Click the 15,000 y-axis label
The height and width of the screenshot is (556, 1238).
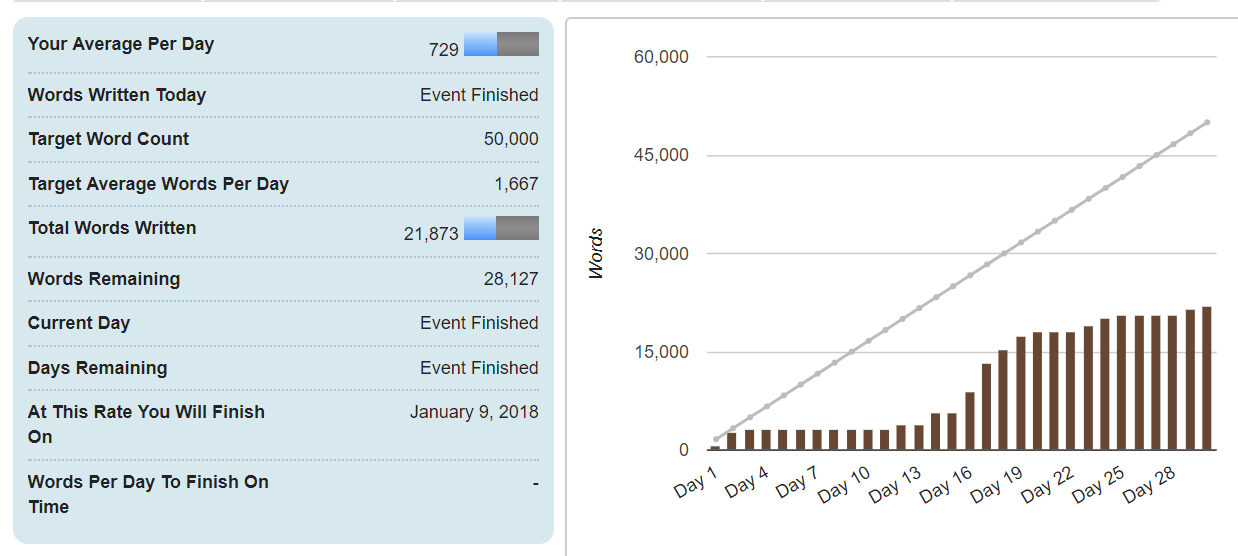pyautogui.click(x=661, y=352)
